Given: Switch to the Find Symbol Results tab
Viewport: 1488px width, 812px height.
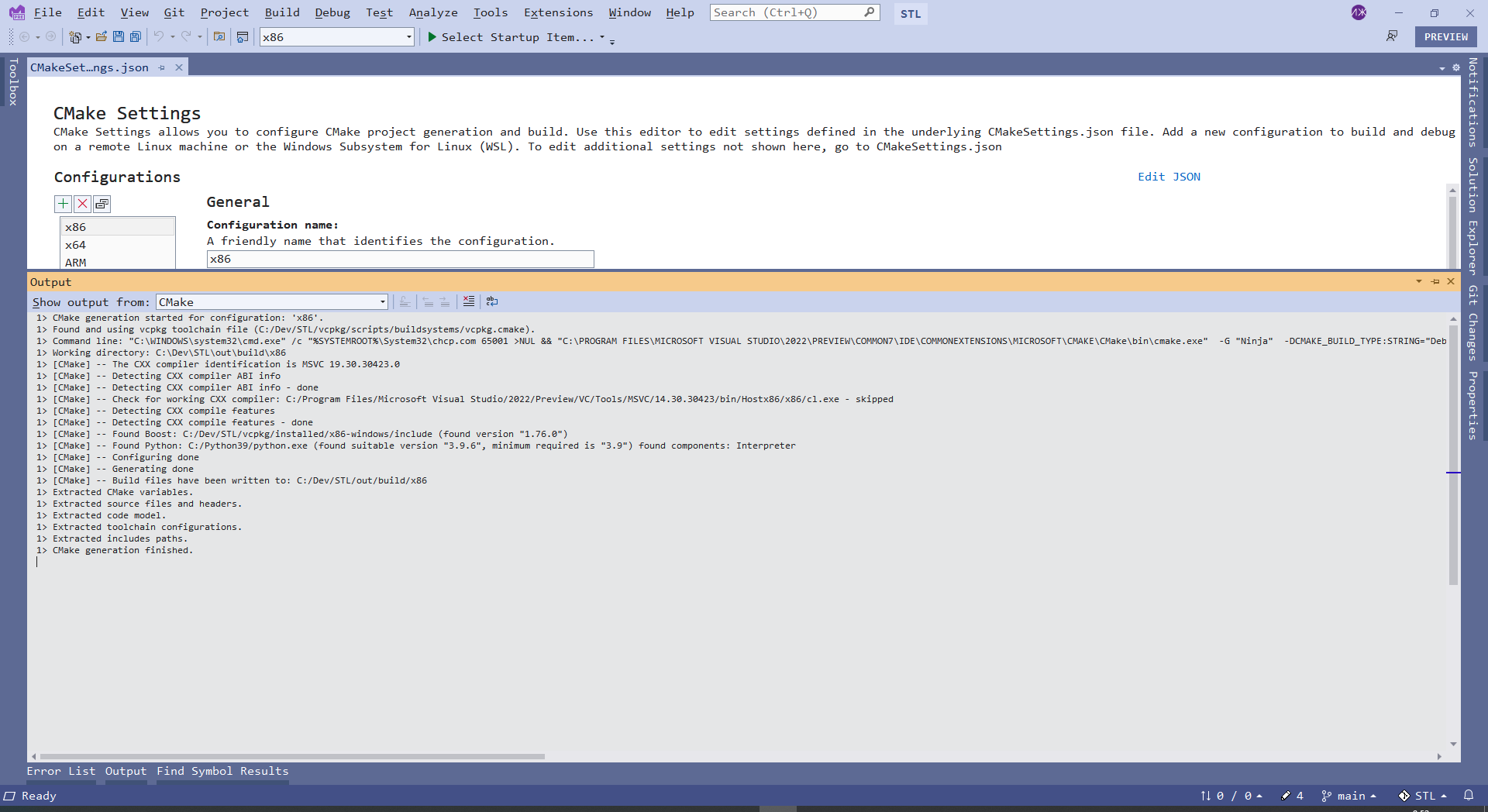Looking at the screenshot, I should [x=222, y=771].
